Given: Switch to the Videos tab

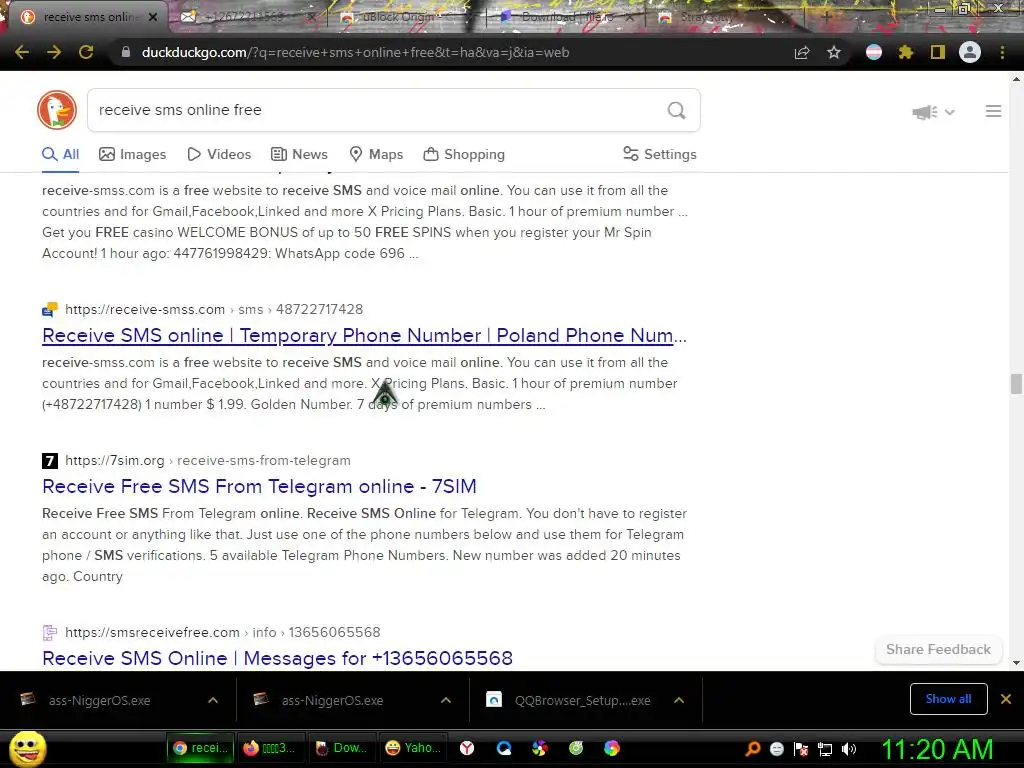Looking at the screenshot, I should [x=219, y=155].
